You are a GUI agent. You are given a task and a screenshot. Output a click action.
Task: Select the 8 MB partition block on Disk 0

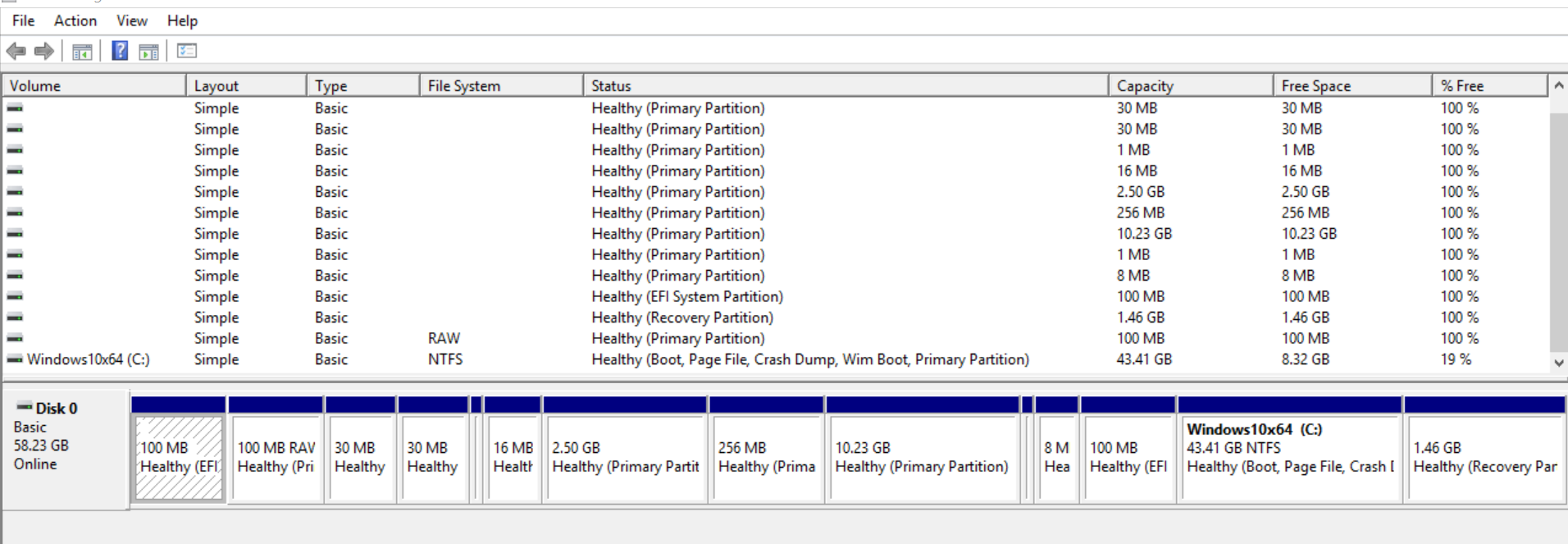1056,450
